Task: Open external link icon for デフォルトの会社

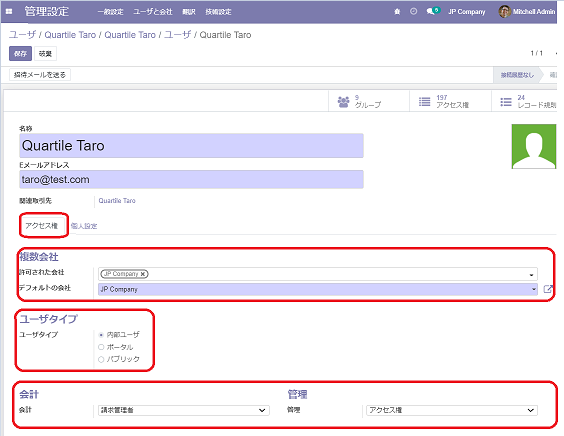Action: pyautogui.click(x=548, y=289)
